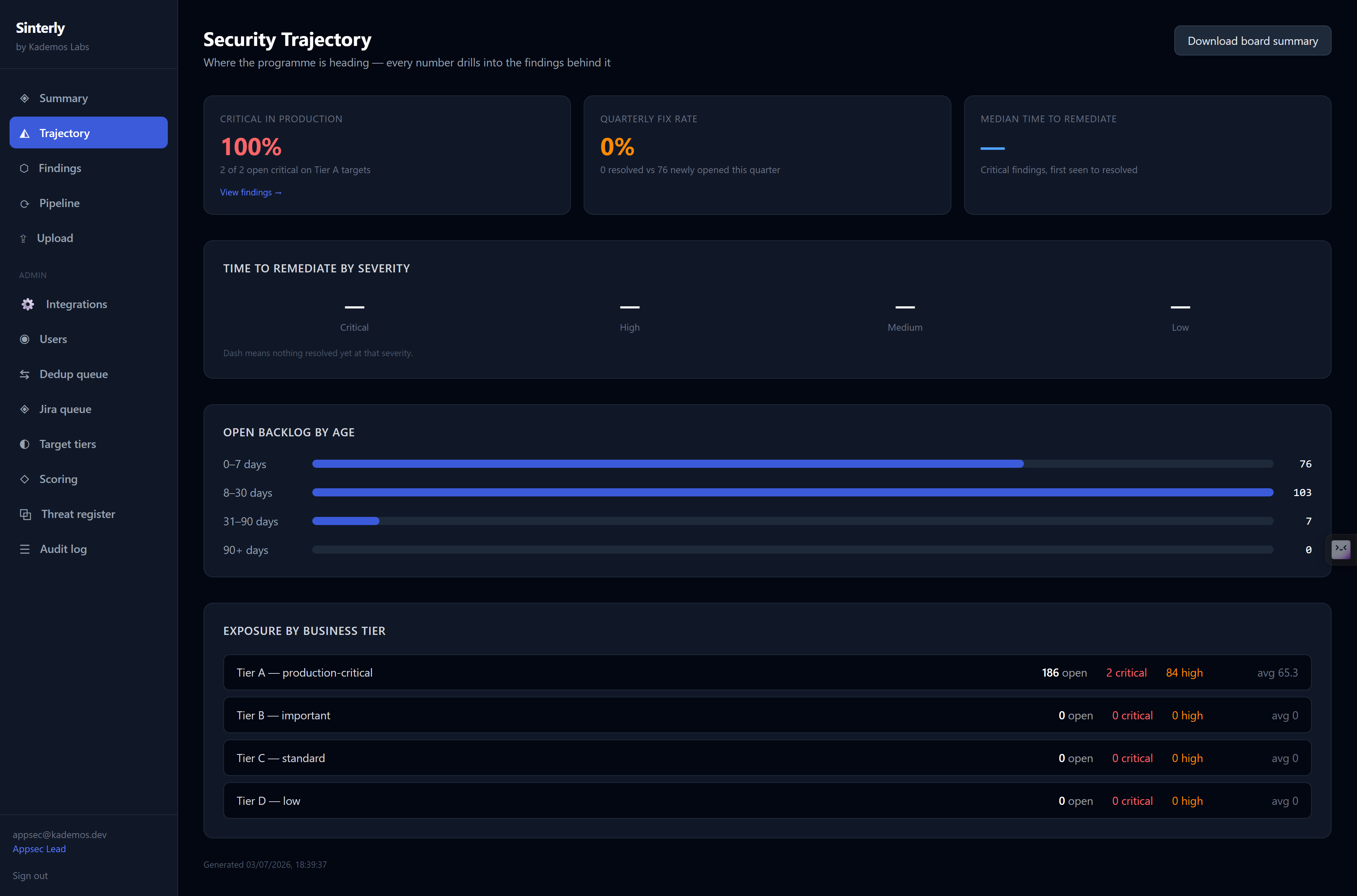This screenshot has height=896, width=1357.
Task: Click the Dedup queue swap-arrows icon
Action: (x=25, y=374)
